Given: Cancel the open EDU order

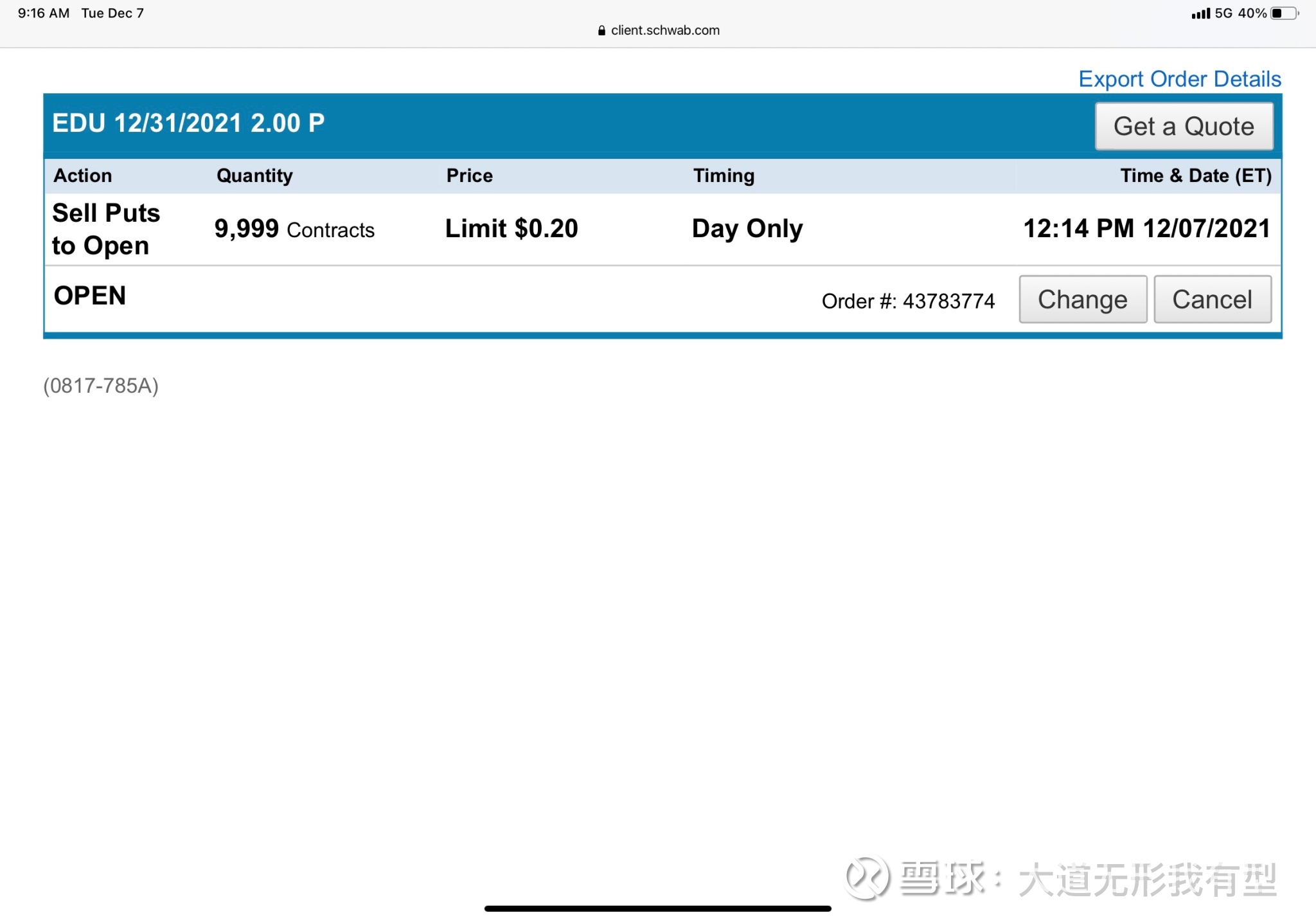Looking at the screenshot, I should point(1212,300).
